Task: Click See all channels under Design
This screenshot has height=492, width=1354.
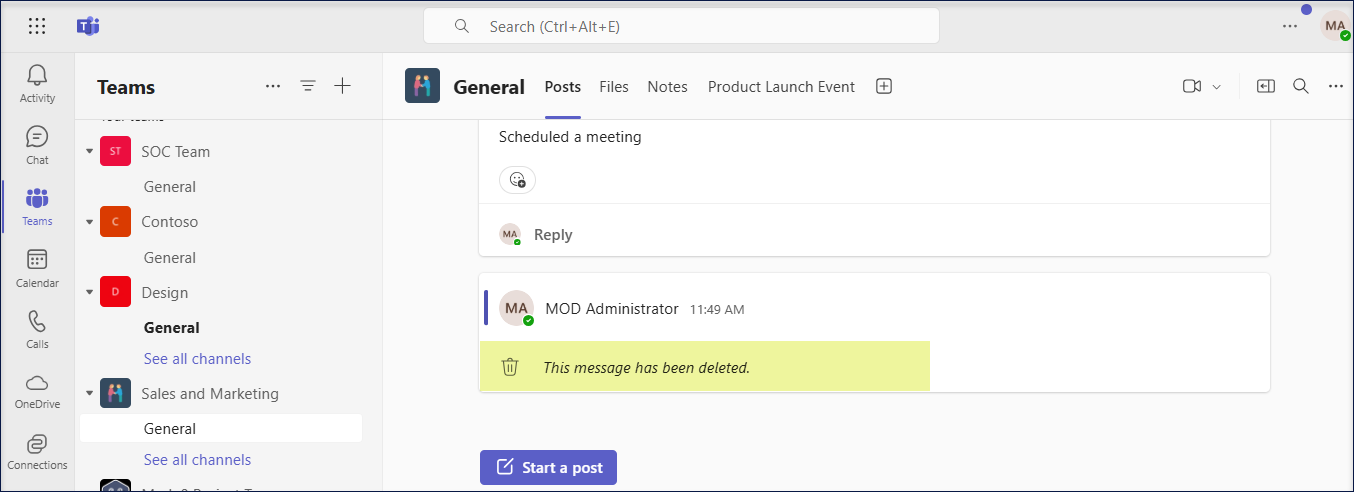Action: click(x=197, y=359)
